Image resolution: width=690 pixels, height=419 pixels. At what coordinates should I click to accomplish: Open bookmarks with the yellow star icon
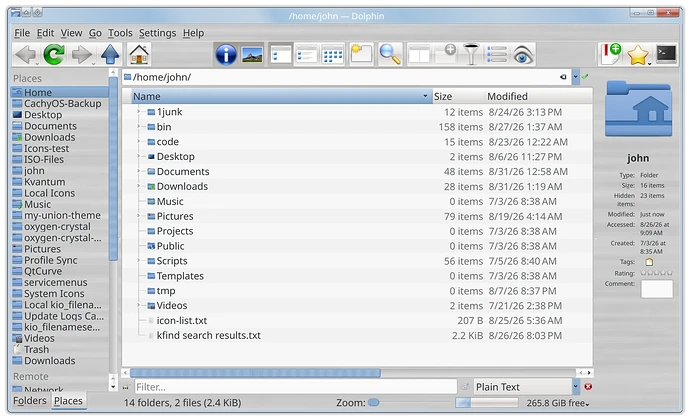[638, 55]
